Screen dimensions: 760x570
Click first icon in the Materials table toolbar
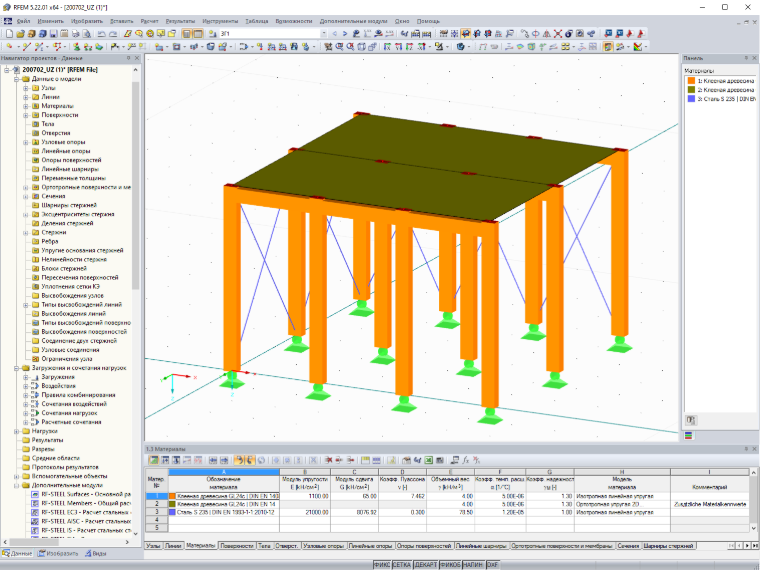point(154,460)
